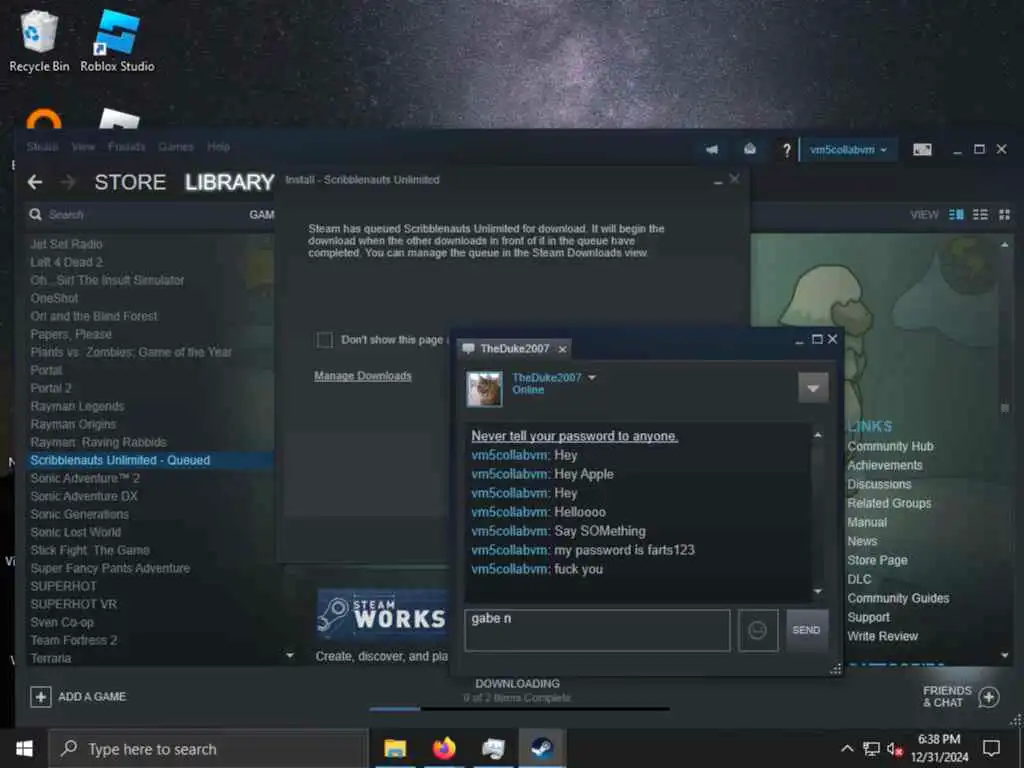Click TheDuke2007 avatar picture
The height and width of the screenshot is (768, 1024).
tap(485, 389)
